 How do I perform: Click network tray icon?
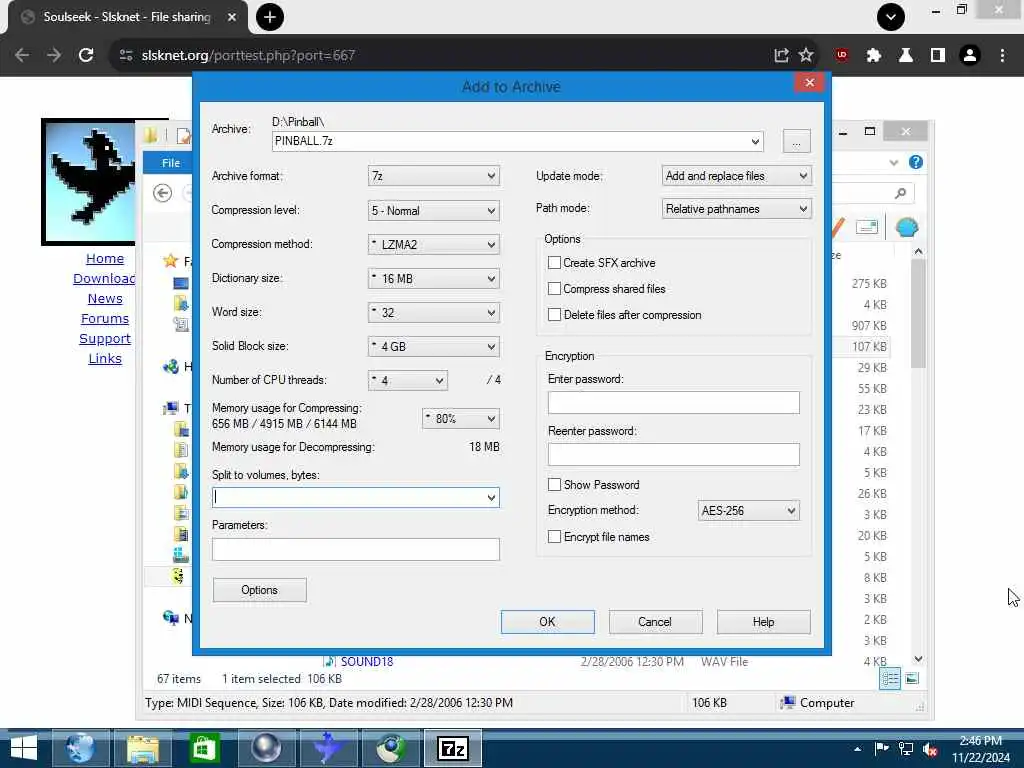(x=906, y=749)
